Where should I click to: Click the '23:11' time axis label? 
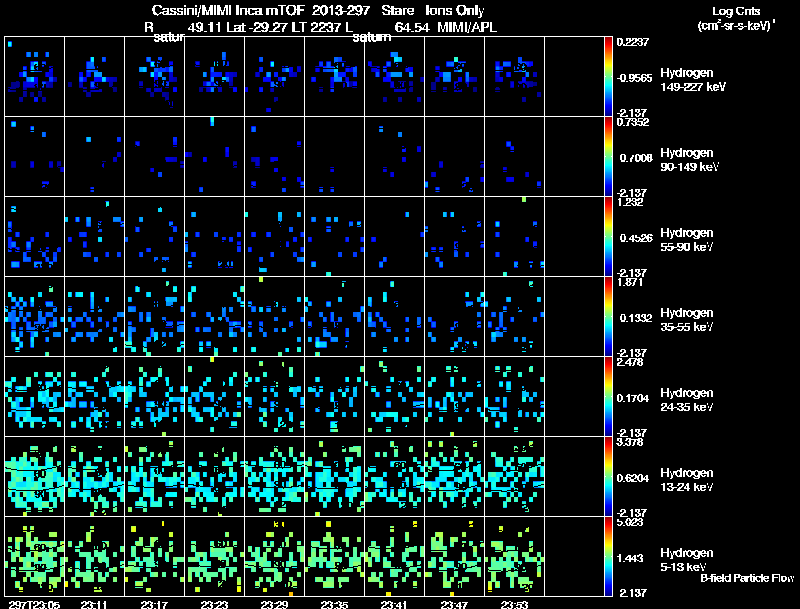(94, 605)
